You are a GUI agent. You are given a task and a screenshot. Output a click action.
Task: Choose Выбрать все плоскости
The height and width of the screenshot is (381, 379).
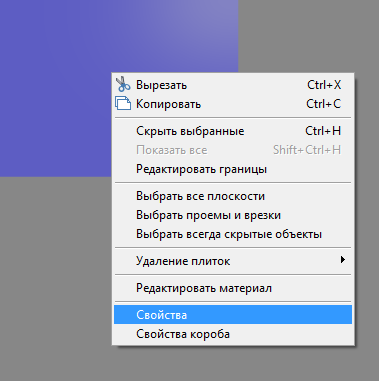pos(233,196)
